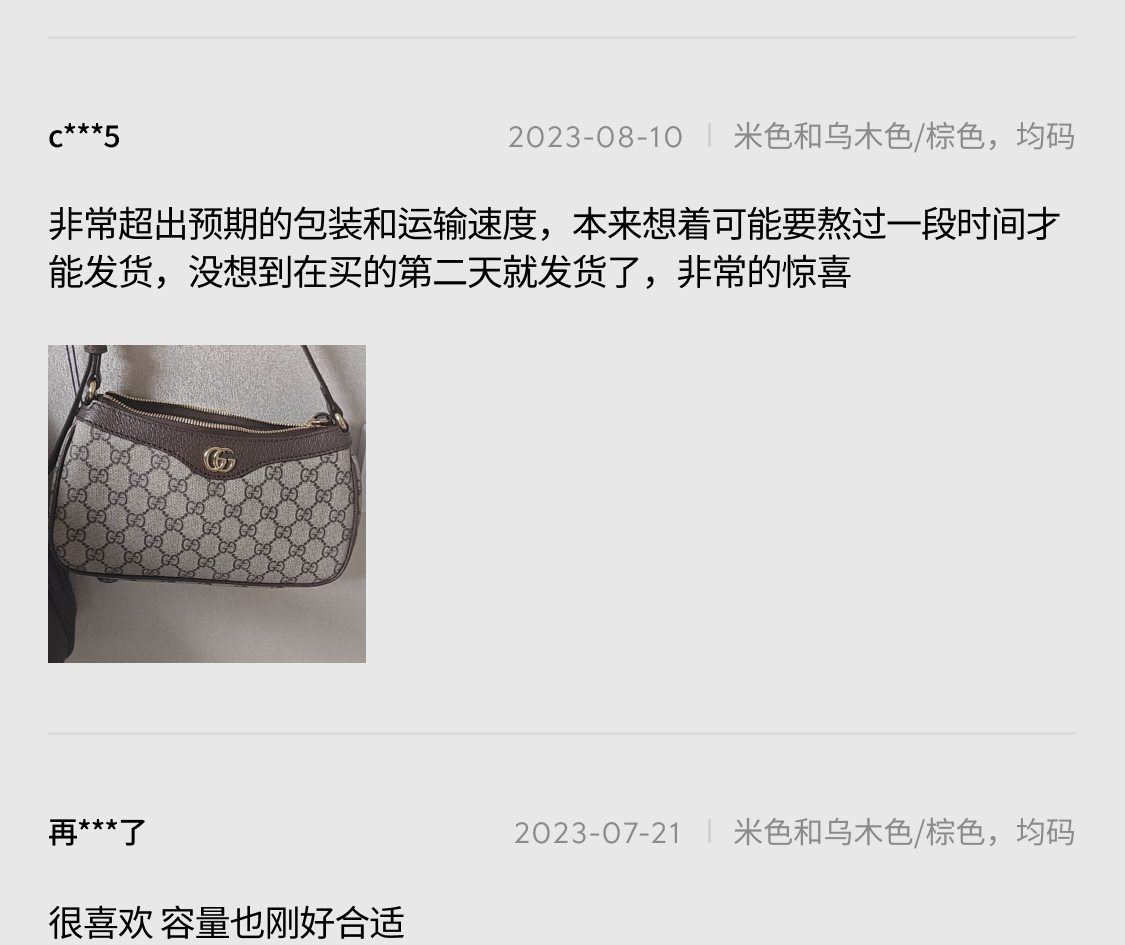Click the vertical separator after 2023-08-10
This screenshot has width=1125, height=945.
[709, 136]
